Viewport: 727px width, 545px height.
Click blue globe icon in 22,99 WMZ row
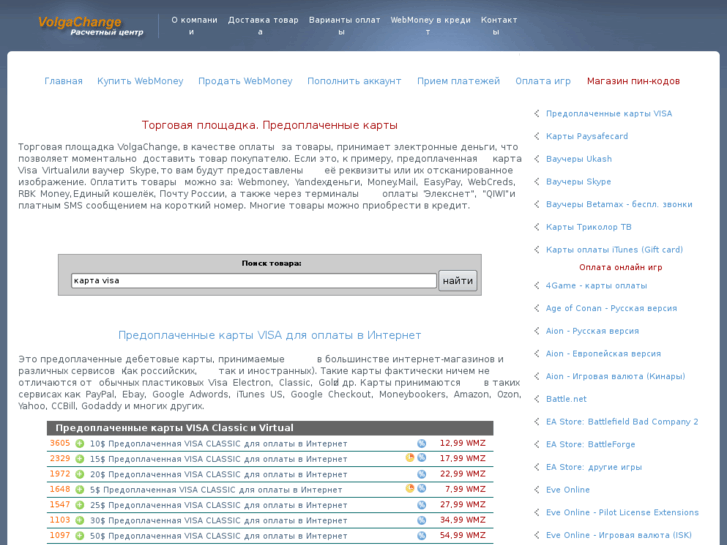click(421, 474)
